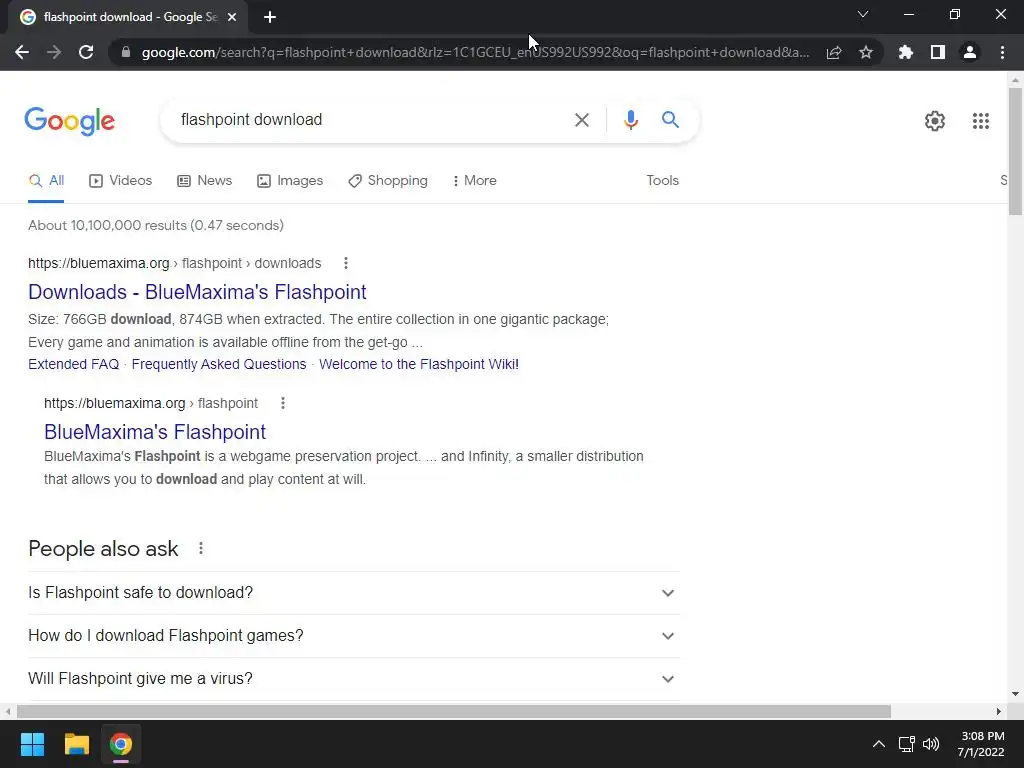Click the vertical scrollbar thumb
This screenshot has height=768, width=1024.
coord(1015,152)
